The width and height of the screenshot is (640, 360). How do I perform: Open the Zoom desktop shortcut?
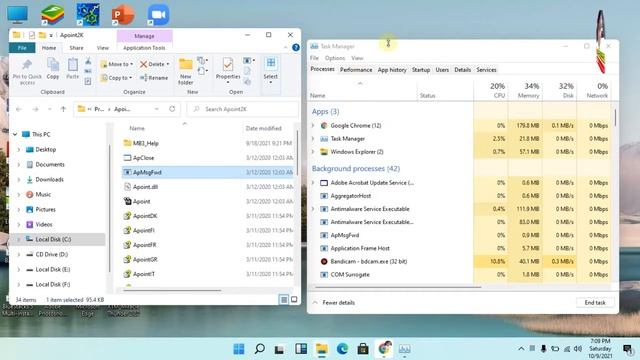pyautogui.click(x=158, y=15)
